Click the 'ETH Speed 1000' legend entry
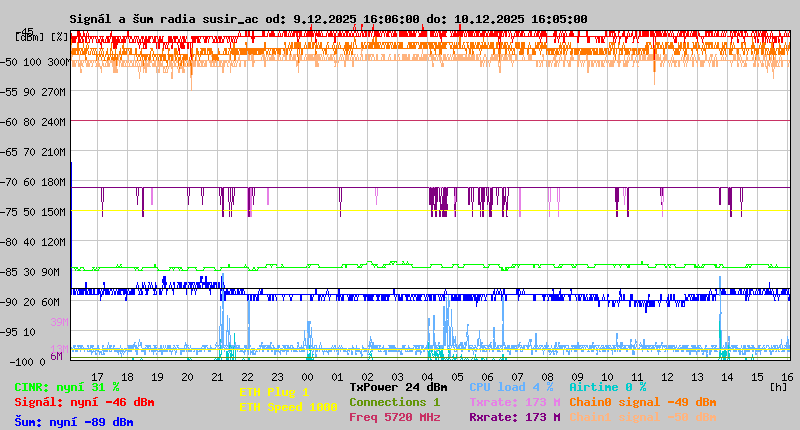The height and width of the screenshot is (430, 800). (288, 407)
